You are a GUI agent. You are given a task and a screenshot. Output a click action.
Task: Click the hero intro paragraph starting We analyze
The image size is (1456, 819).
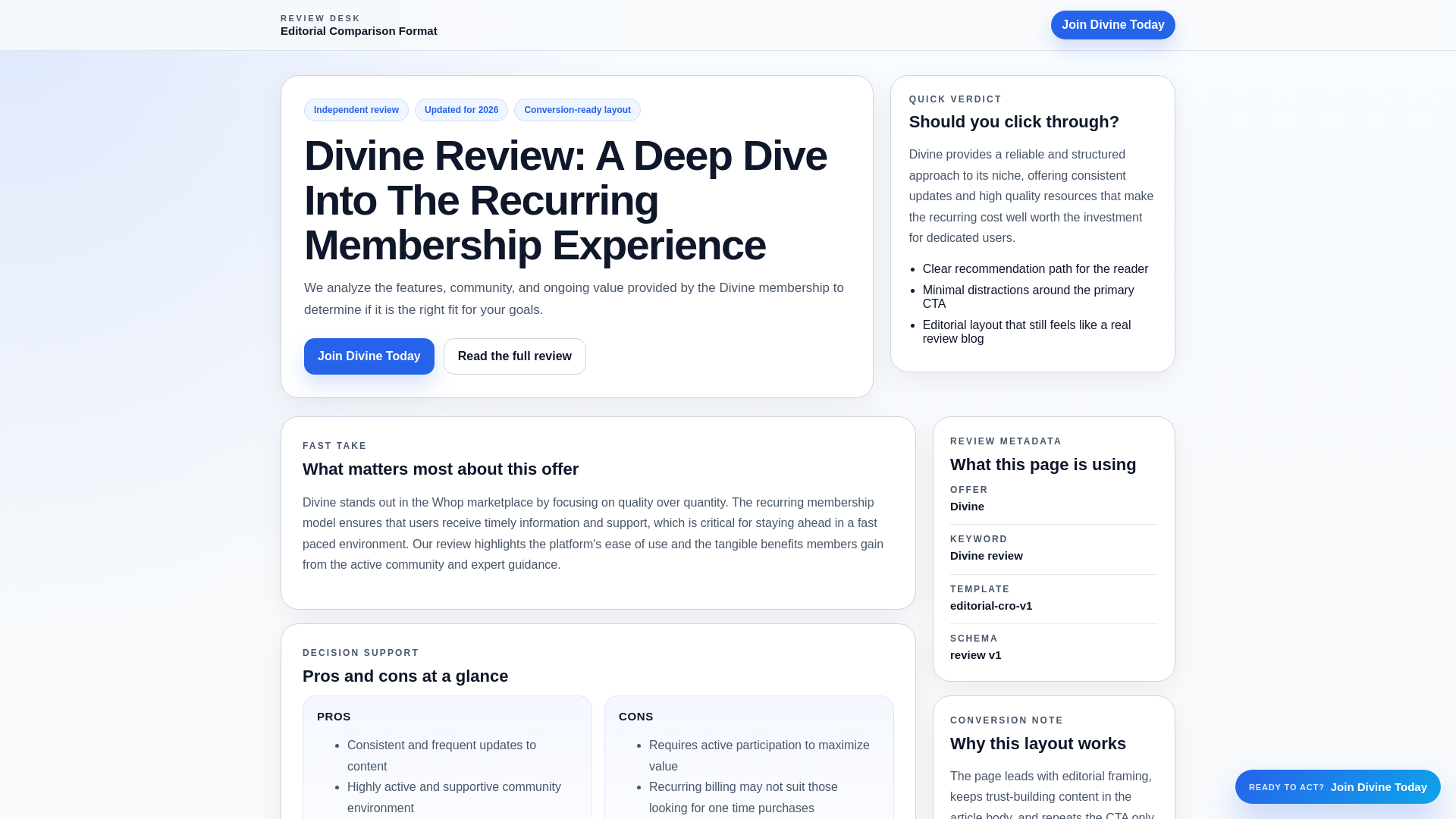(574, 299)
